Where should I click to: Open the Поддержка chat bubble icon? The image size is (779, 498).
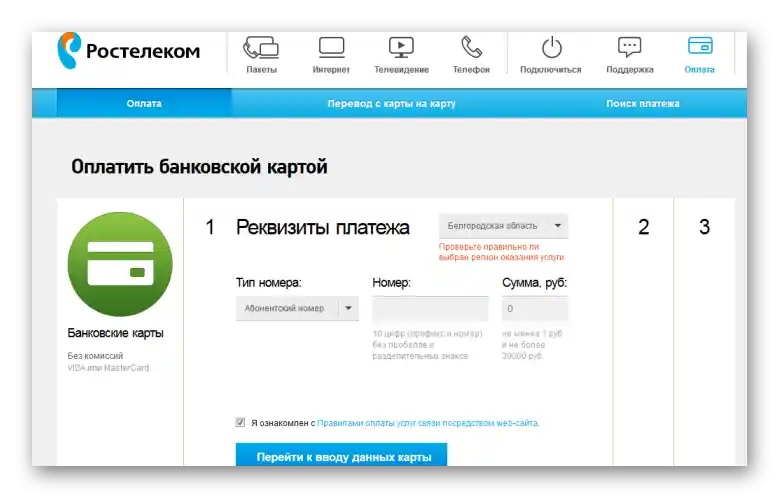point(629,47)
